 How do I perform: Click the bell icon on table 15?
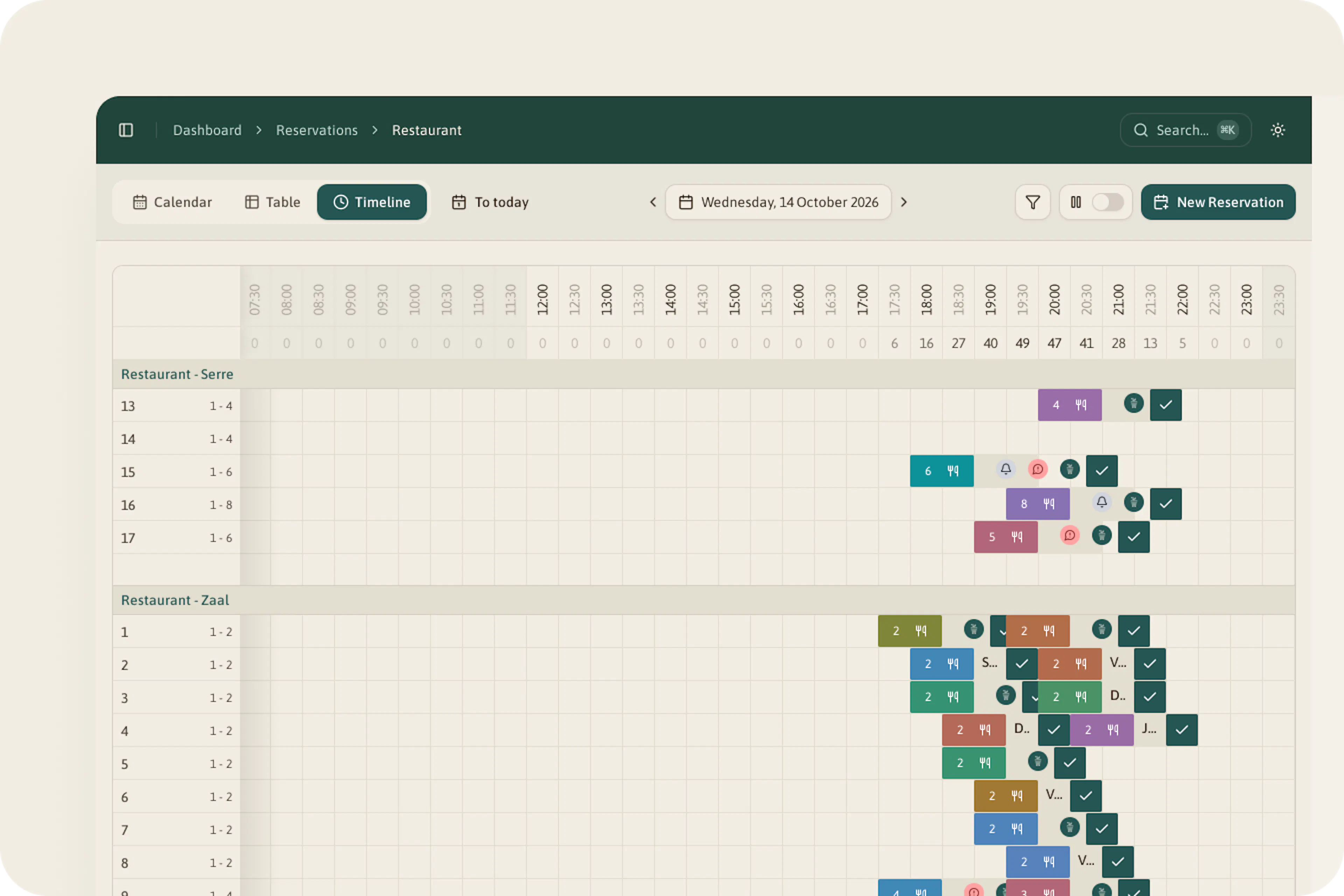(1006, 469)
